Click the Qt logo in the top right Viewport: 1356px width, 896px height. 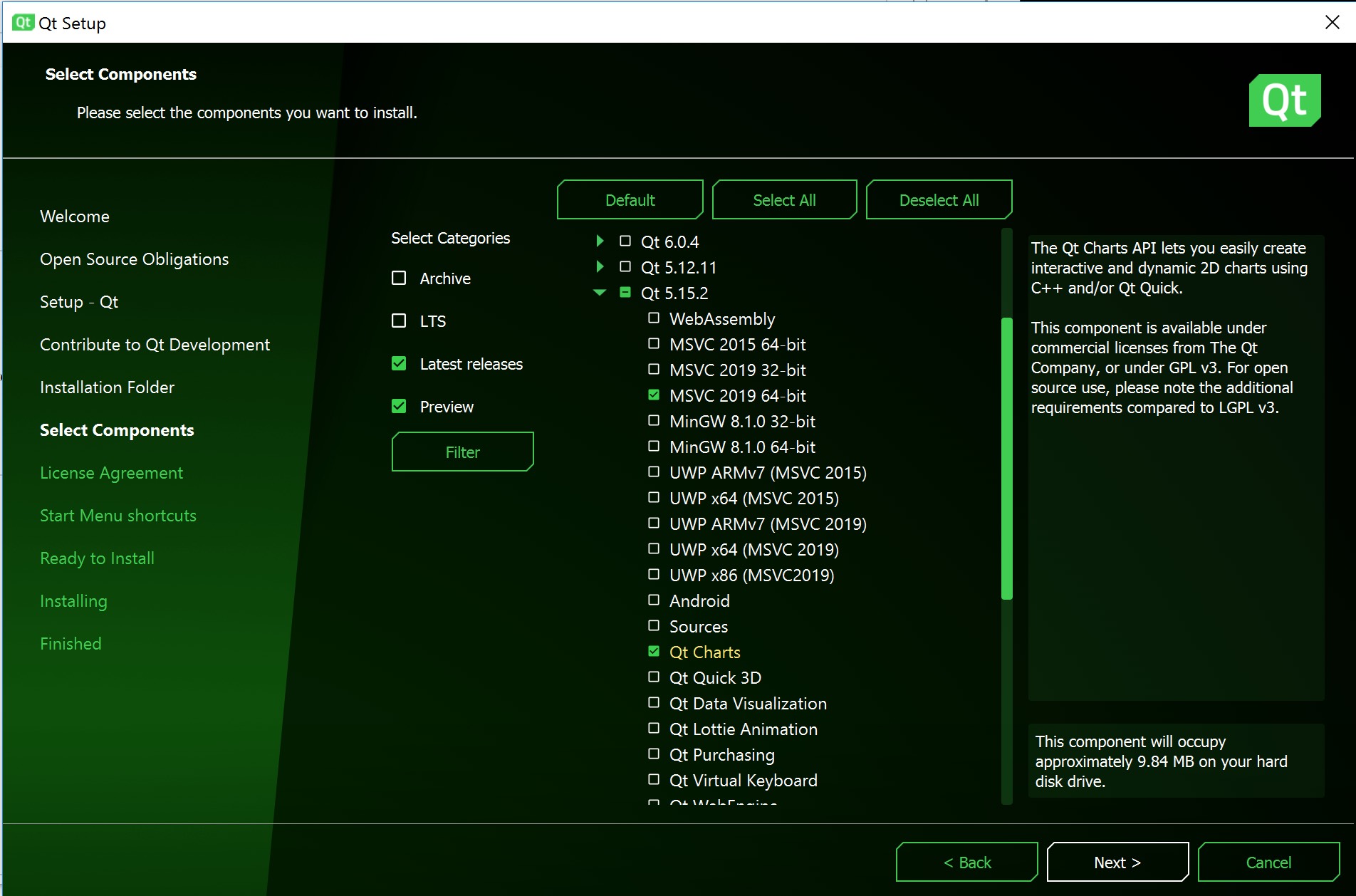[1284, 100]
